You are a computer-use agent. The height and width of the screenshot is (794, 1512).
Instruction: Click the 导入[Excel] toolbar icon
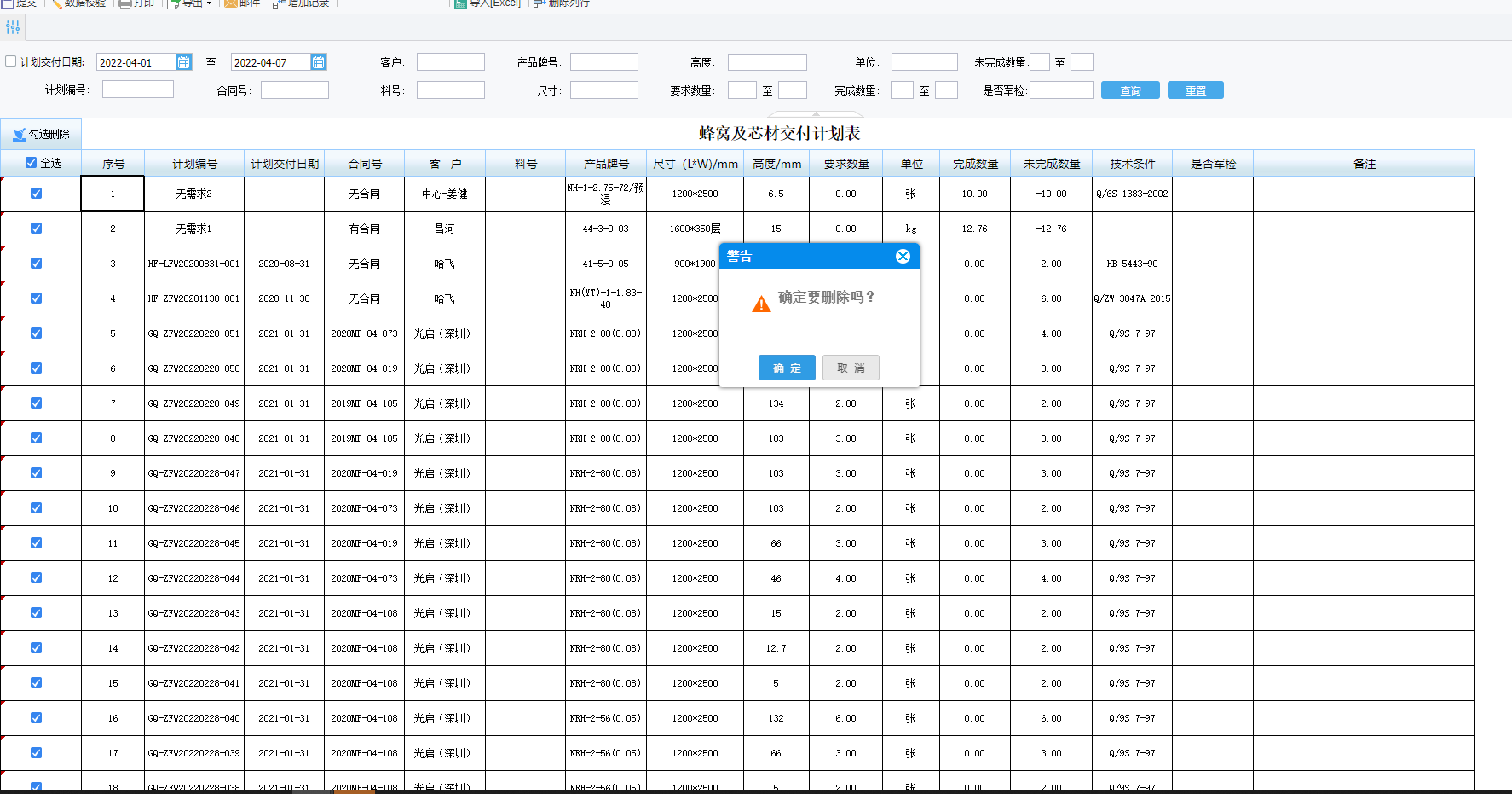(487, 3)
